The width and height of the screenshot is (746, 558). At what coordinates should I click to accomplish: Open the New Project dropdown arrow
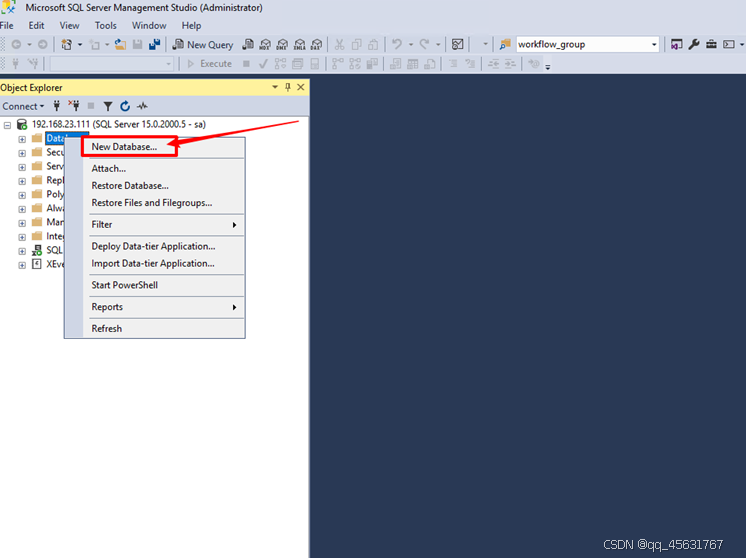pyautogui.click(x=80, y=45)
